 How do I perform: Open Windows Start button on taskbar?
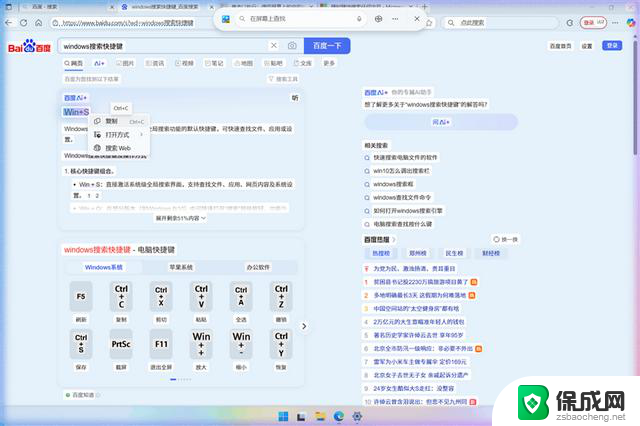(x=283, y=416)
